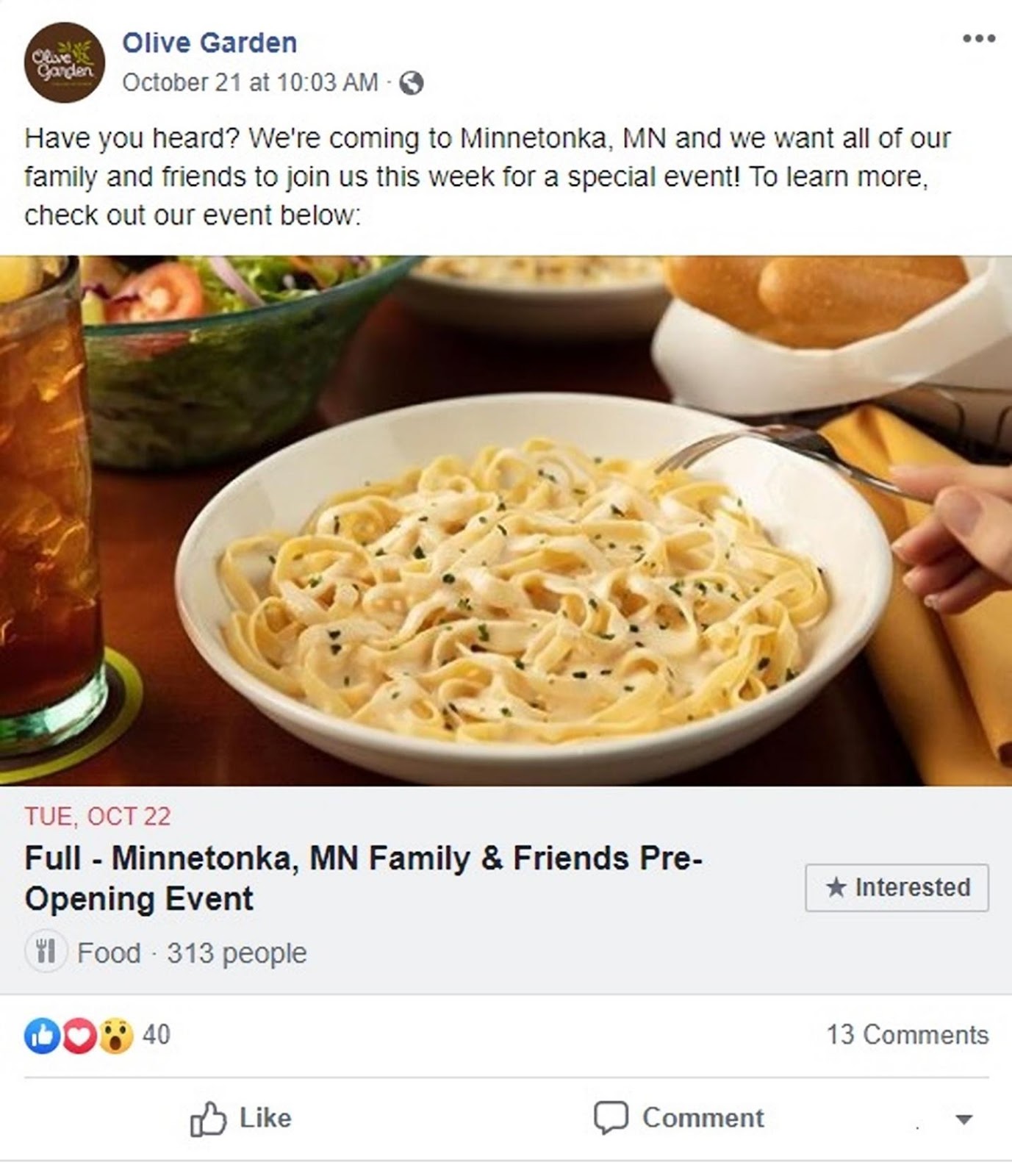Expand the share audience dropdown arrow
The image size is (1012, 1176).
coord(963,1119)
